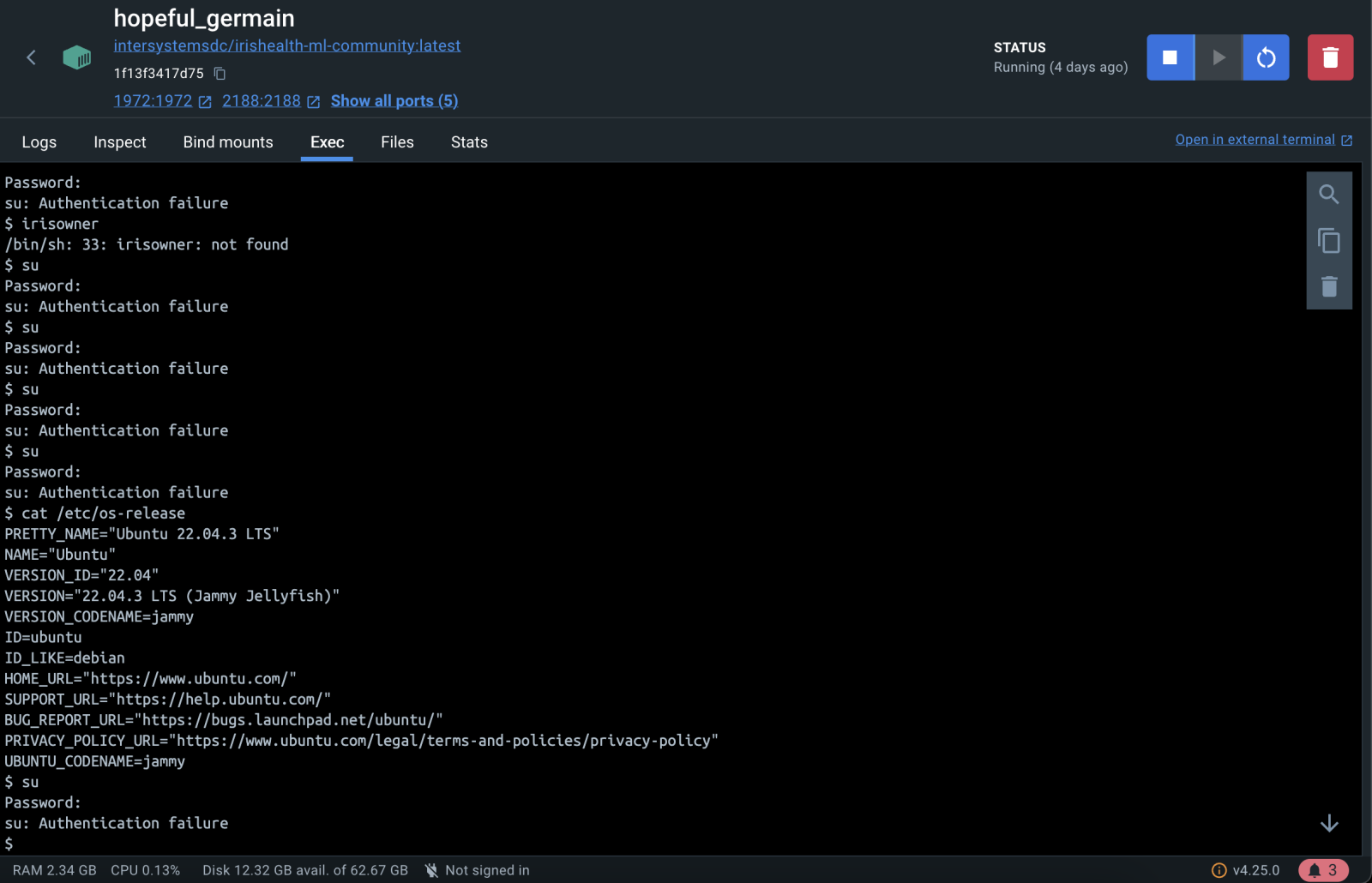Click the greyed-out start play button

(1219, 57)
